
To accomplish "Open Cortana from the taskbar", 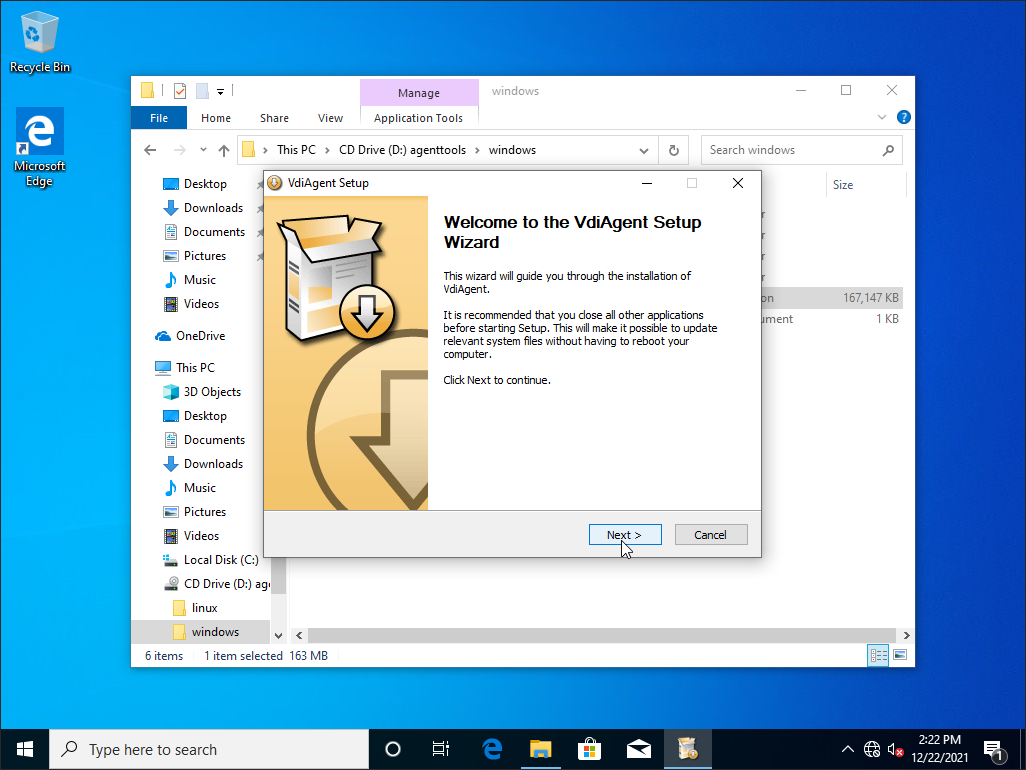I will coord(393,750).
